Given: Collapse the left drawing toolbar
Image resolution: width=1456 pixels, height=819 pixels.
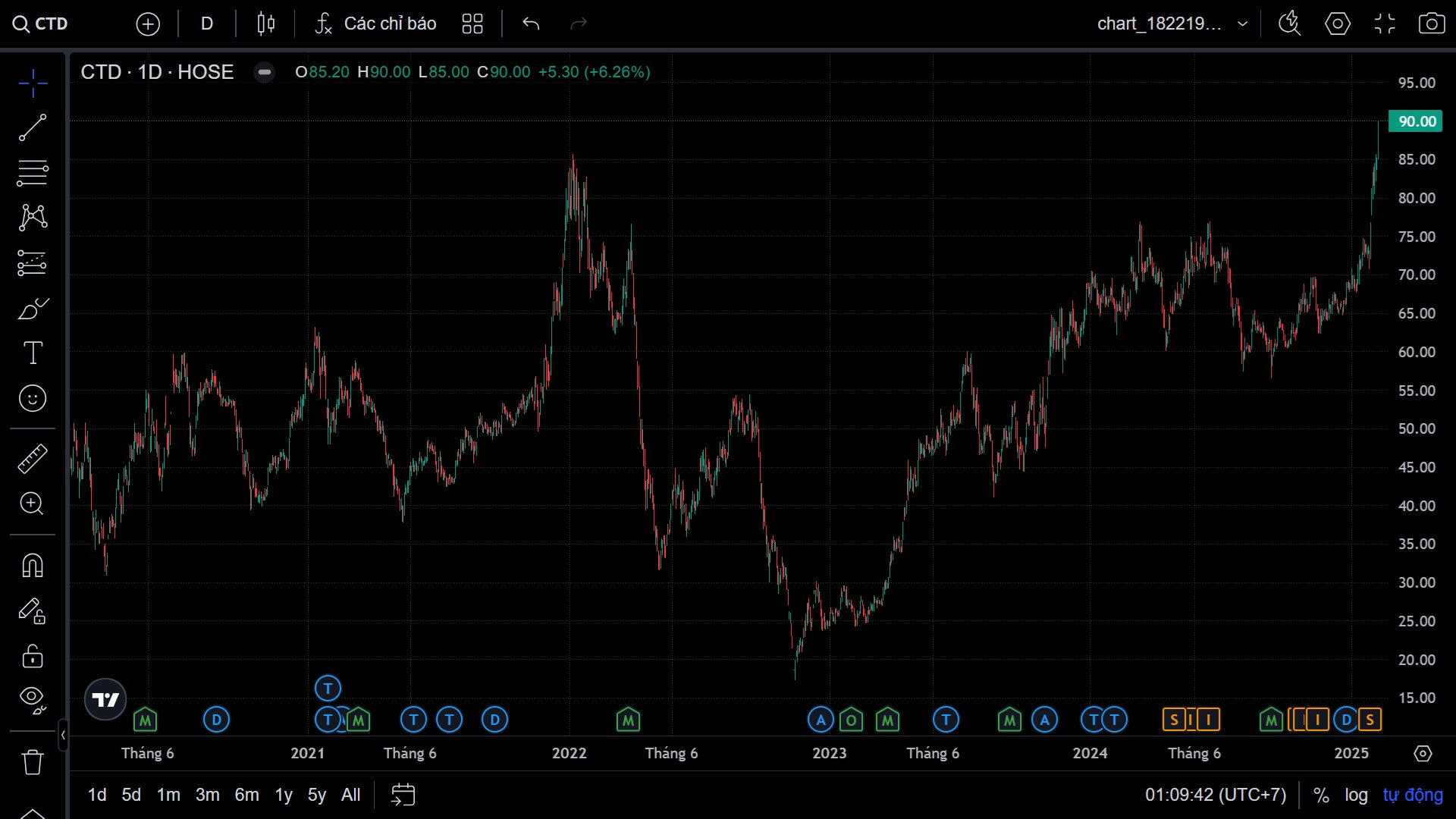Looking at the screenshot, I should pos(63,735).
